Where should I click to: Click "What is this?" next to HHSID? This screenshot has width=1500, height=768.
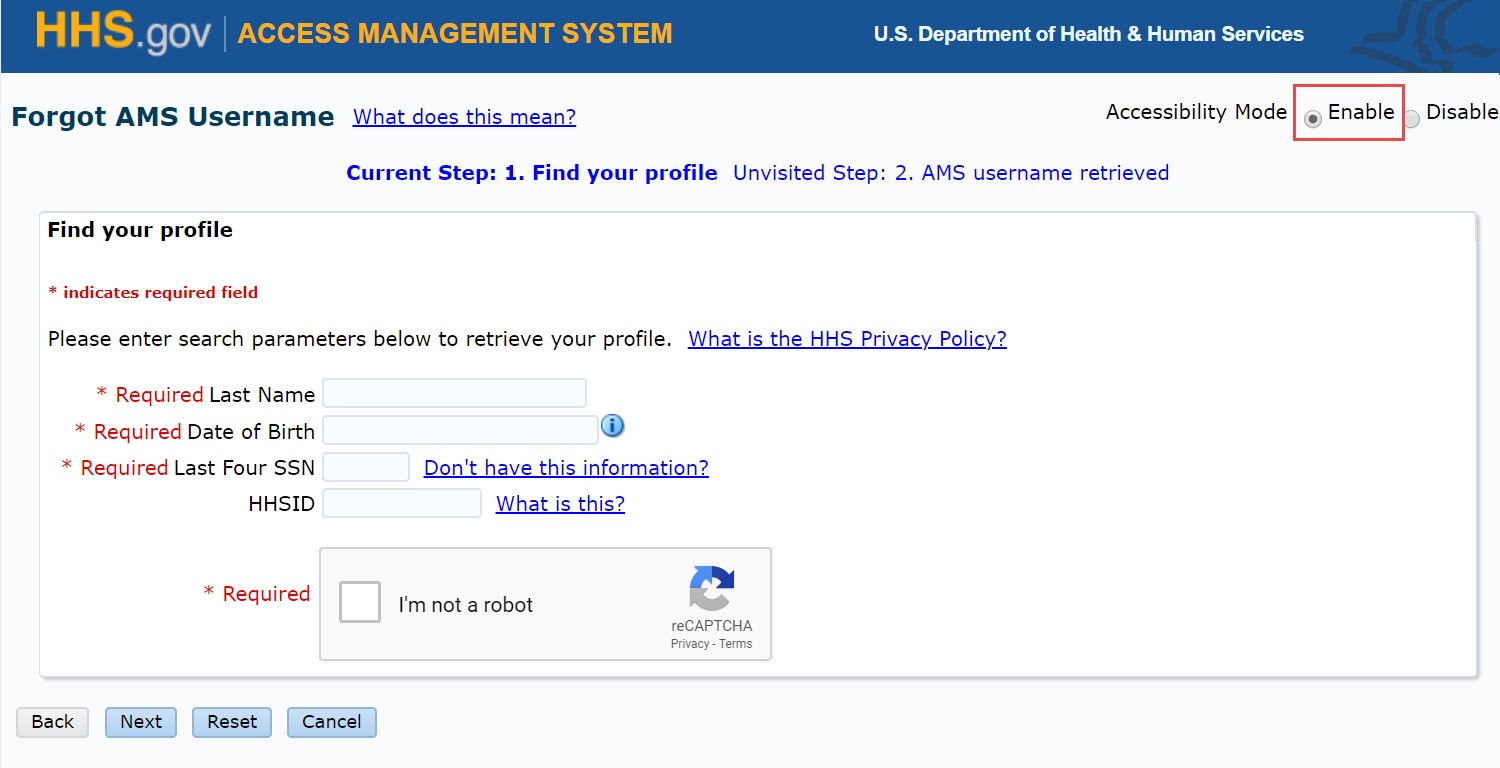[x=559, y=503]
